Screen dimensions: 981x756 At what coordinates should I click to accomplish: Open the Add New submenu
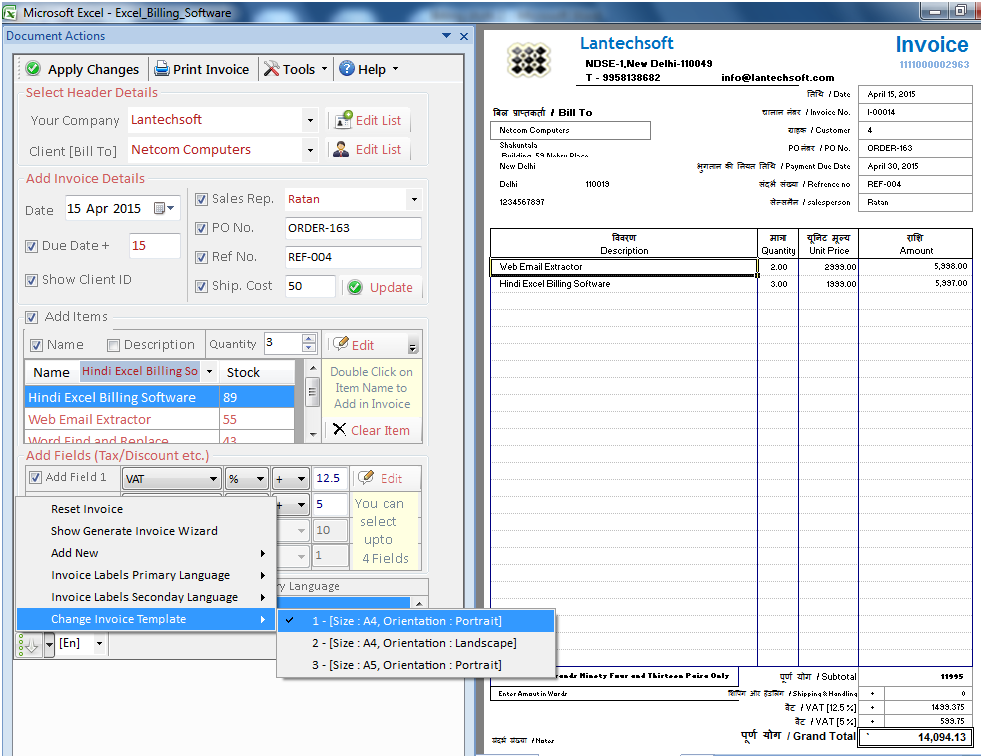145,553
